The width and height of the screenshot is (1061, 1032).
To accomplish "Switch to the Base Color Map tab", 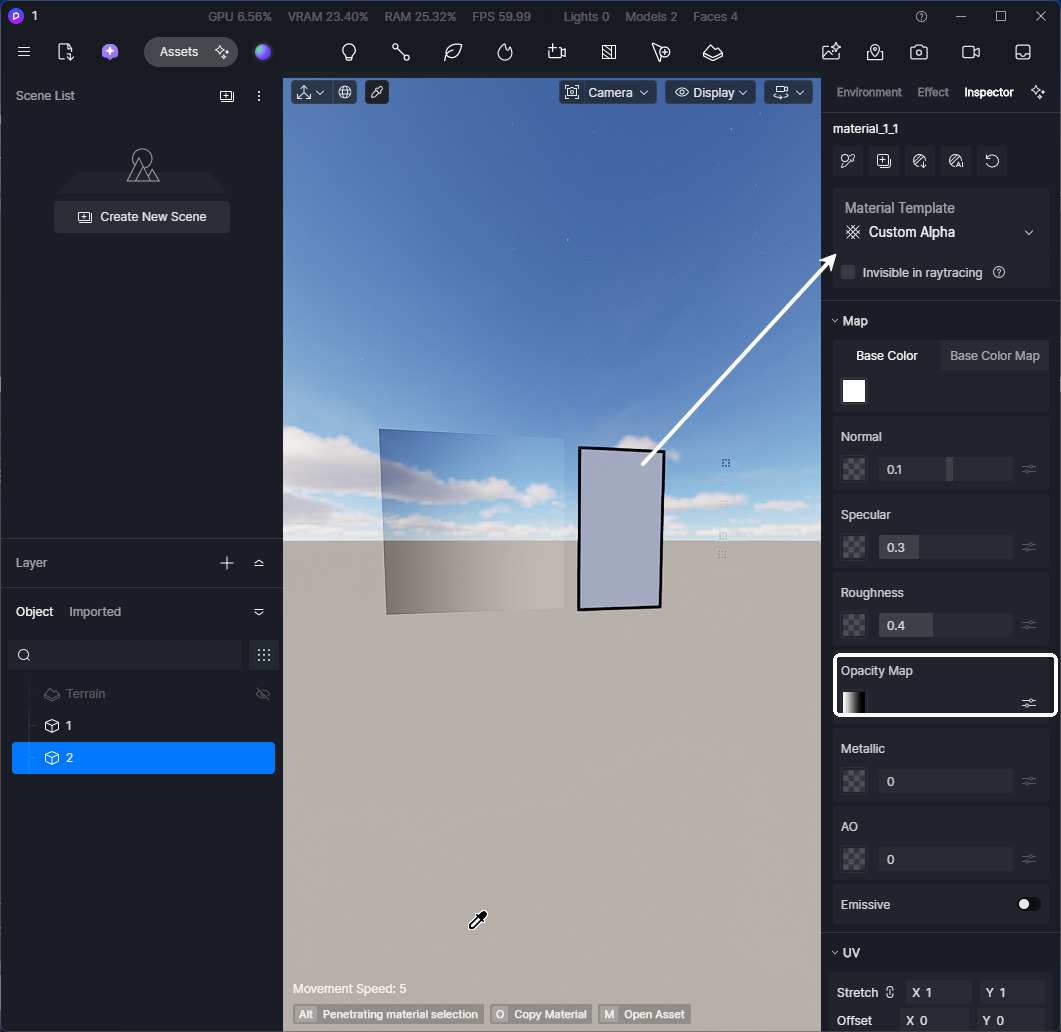I will pos(994,356).
